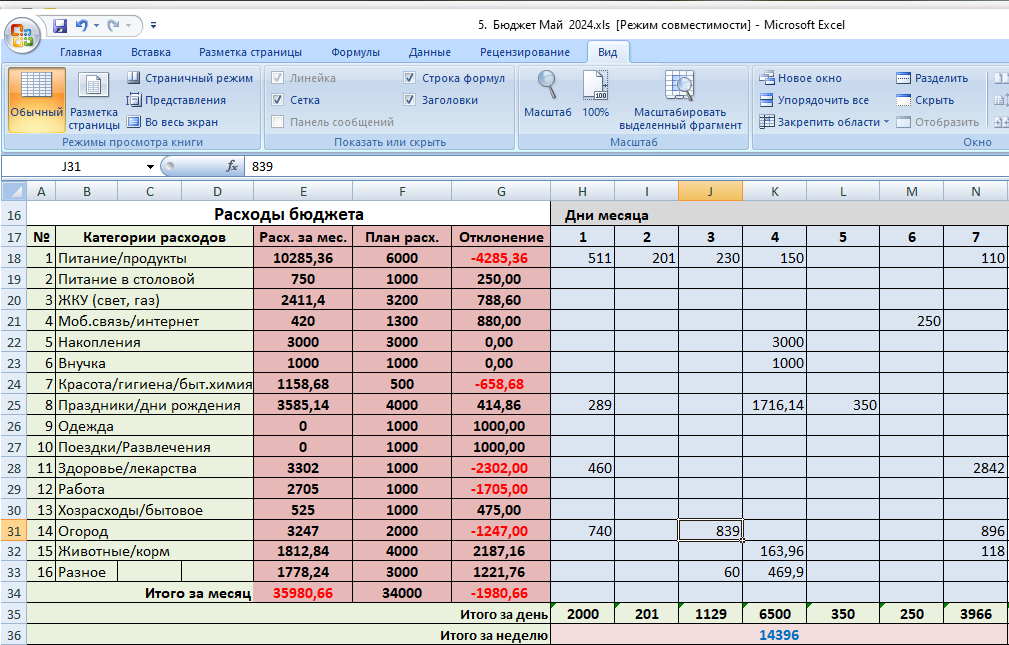Click deviation value 2187,16
Image resolution: width=1009 pixels, height=645 pixels.
pos(501,551)
